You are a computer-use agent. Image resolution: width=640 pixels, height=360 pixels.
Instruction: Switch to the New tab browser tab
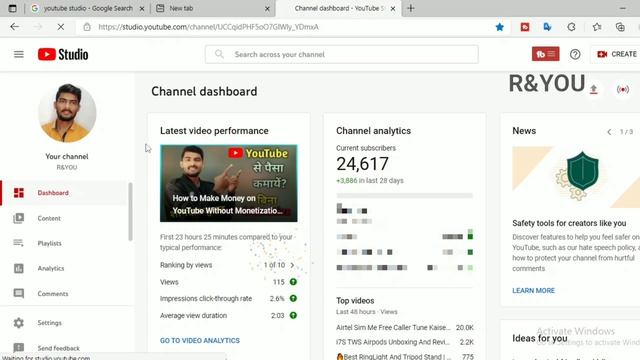[x=212, y=8]
